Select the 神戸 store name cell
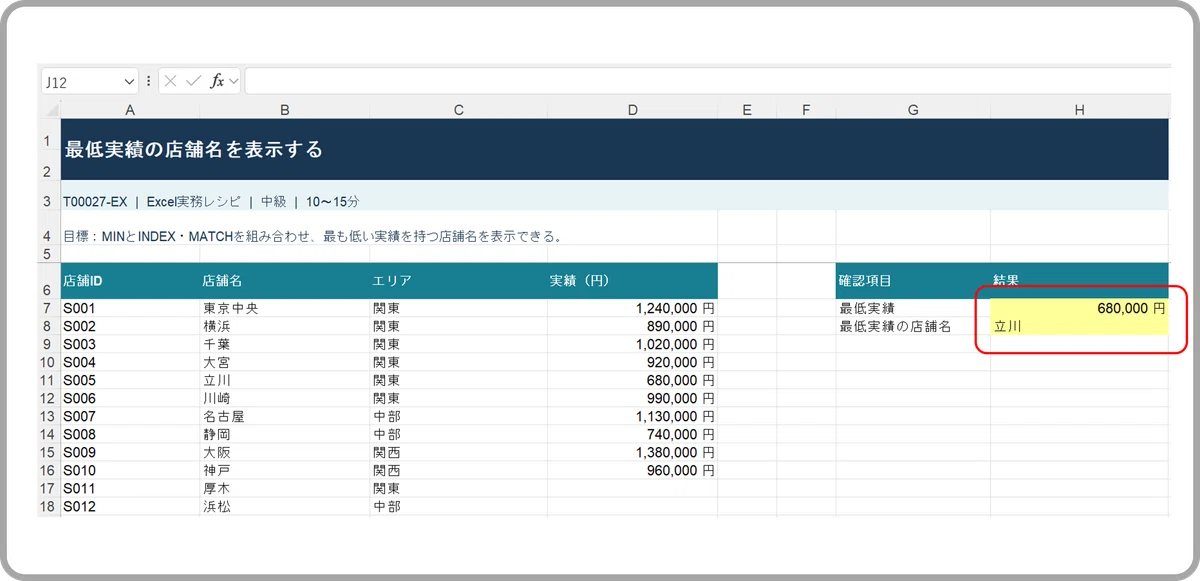1200x581 pixels. pos(284,470)
